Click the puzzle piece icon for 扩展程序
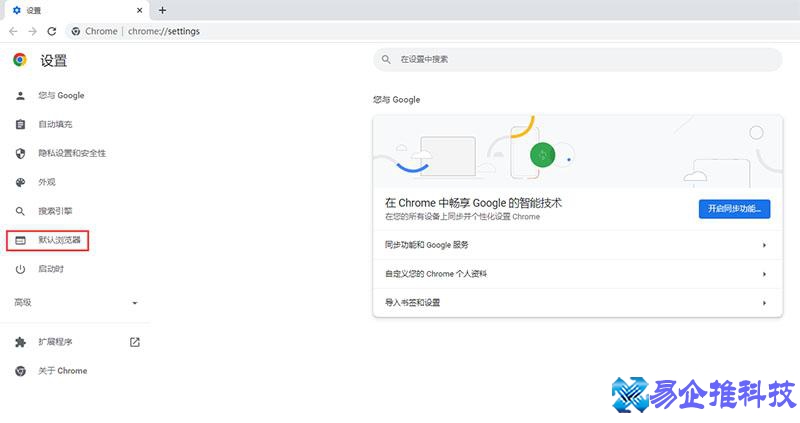This screenshot has width=800, height=423. pos(20,342)
